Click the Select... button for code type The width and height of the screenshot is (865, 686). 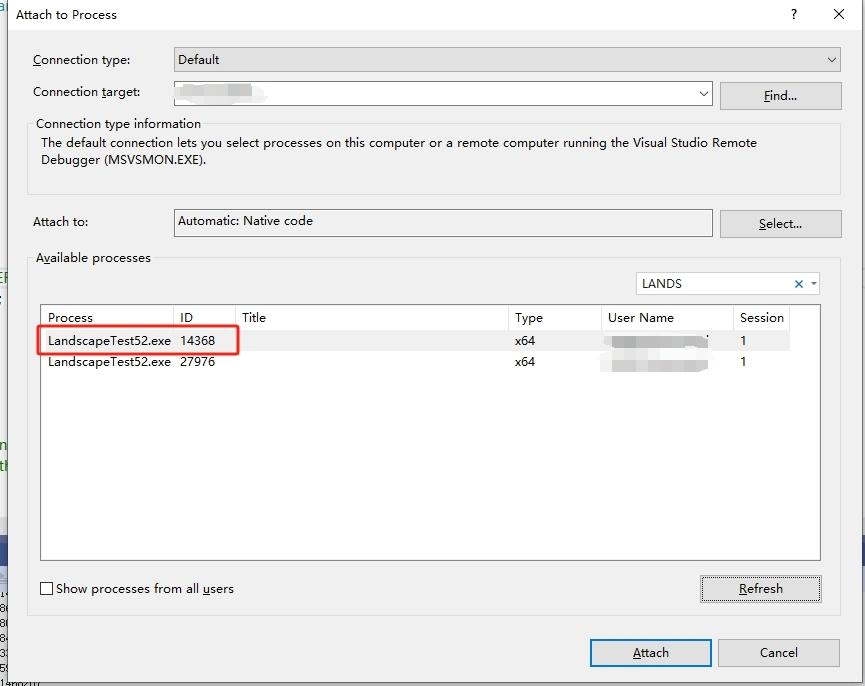point(781,224)
